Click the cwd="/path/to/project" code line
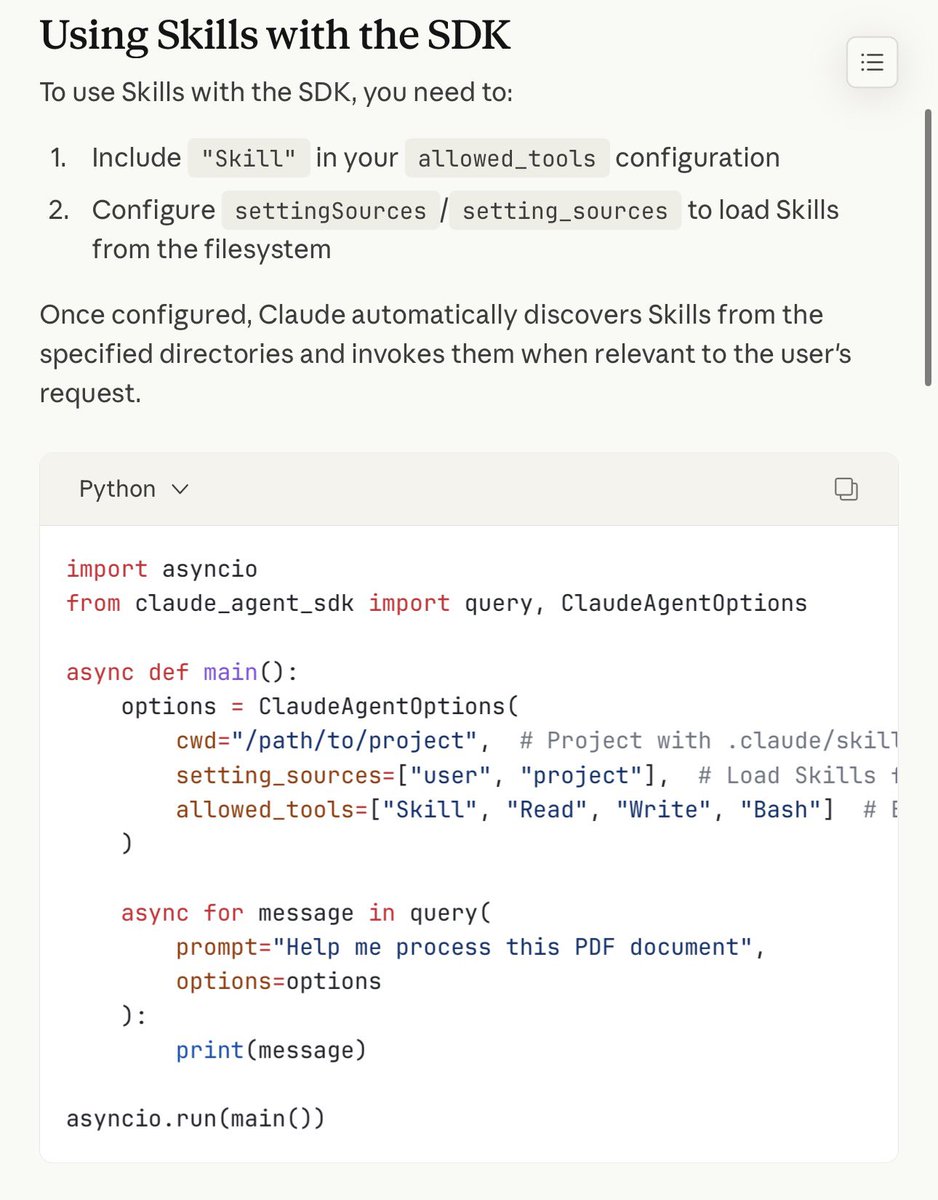Screen dimensions: 938x1200 (537, 741)
